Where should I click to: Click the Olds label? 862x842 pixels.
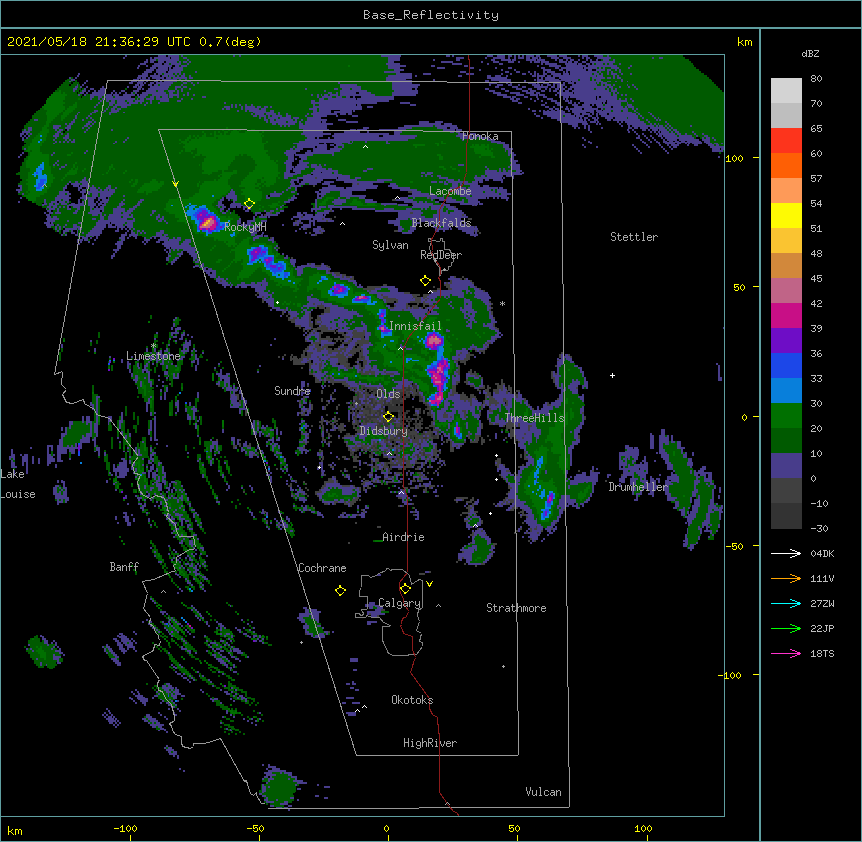(388, 394)
